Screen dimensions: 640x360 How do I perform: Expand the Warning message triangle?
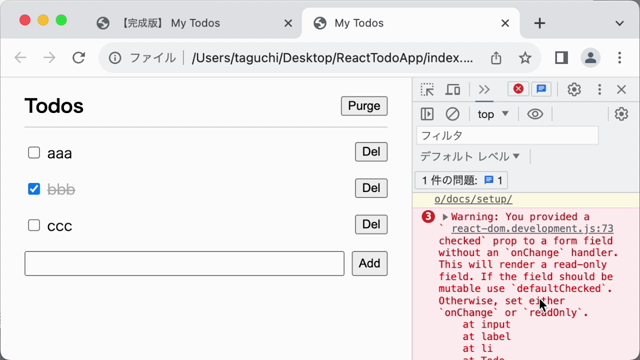[445, 217]
